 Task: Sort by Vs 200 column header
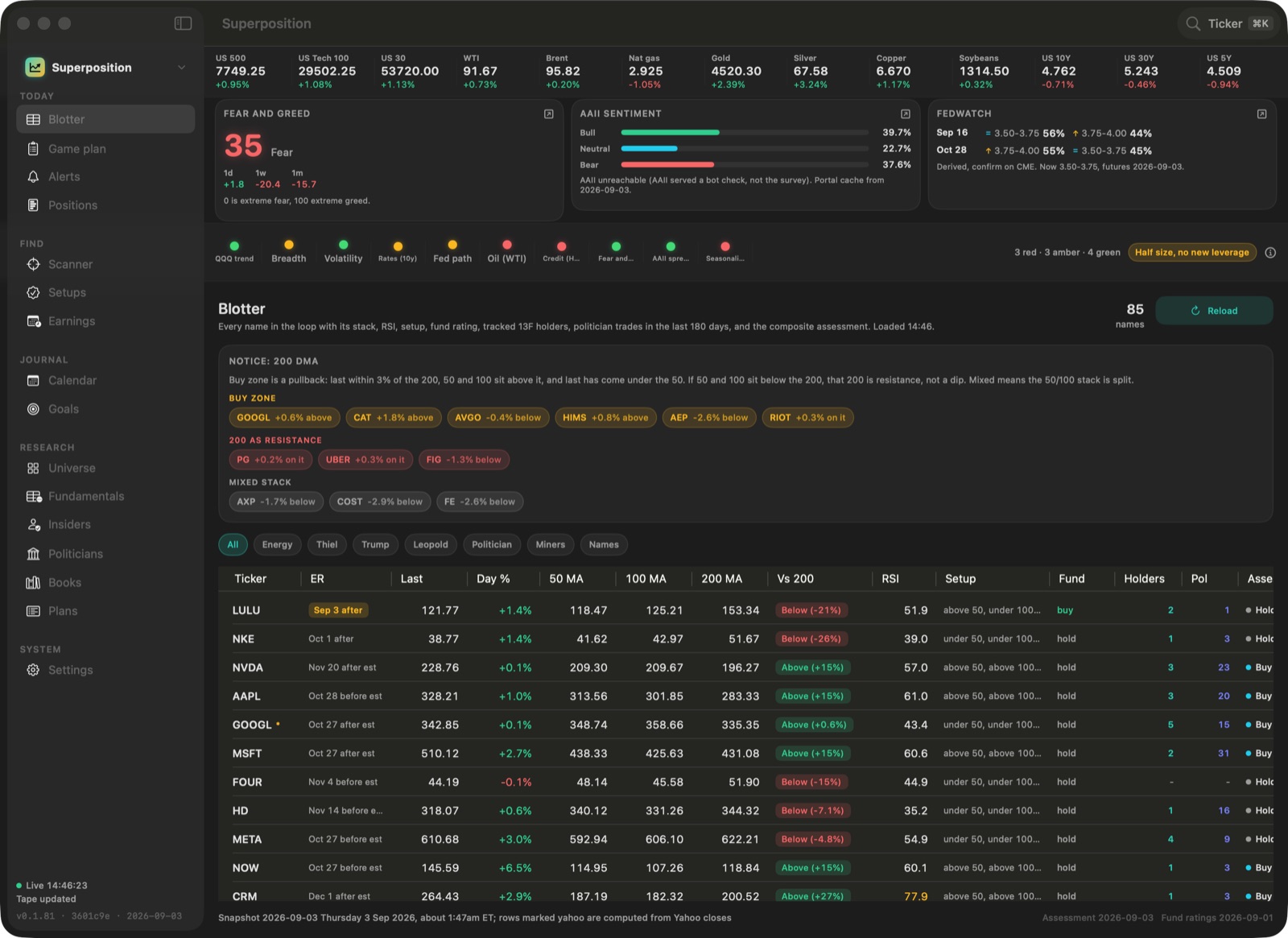795,579
